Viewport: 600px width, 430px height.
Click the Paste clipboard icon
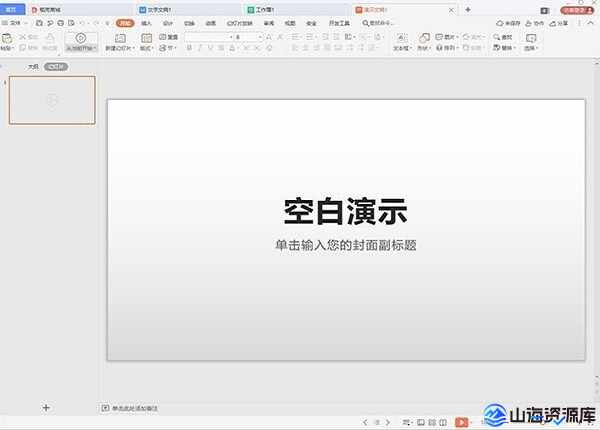(x=7, y=37)
